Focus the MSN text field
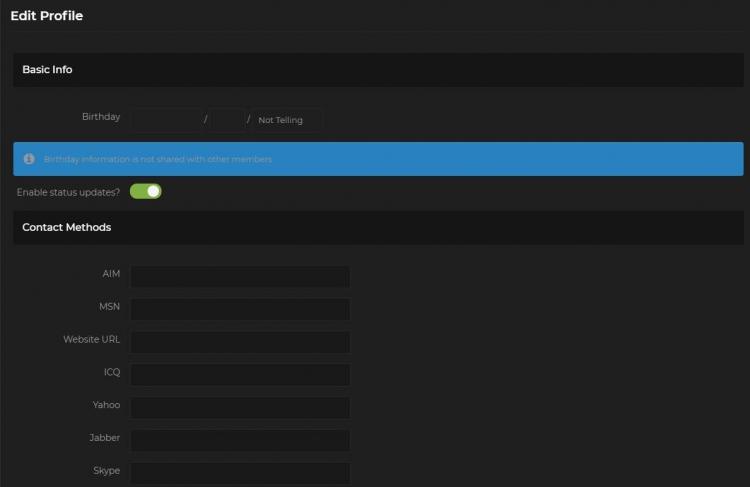The height and width of the screenshot is (487, 750). click(240, 309)
